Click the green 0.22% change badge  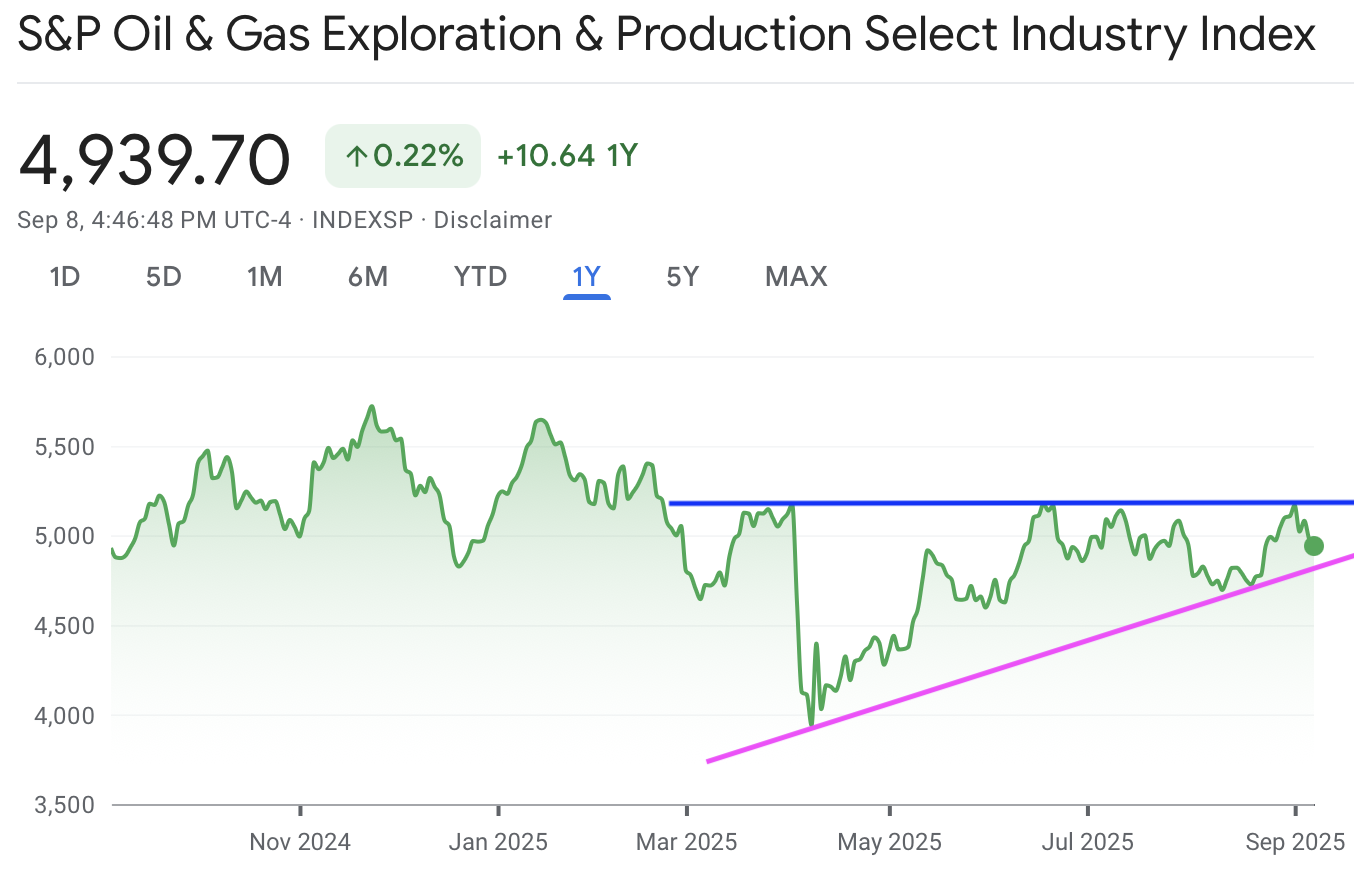(x=403, y=156)
